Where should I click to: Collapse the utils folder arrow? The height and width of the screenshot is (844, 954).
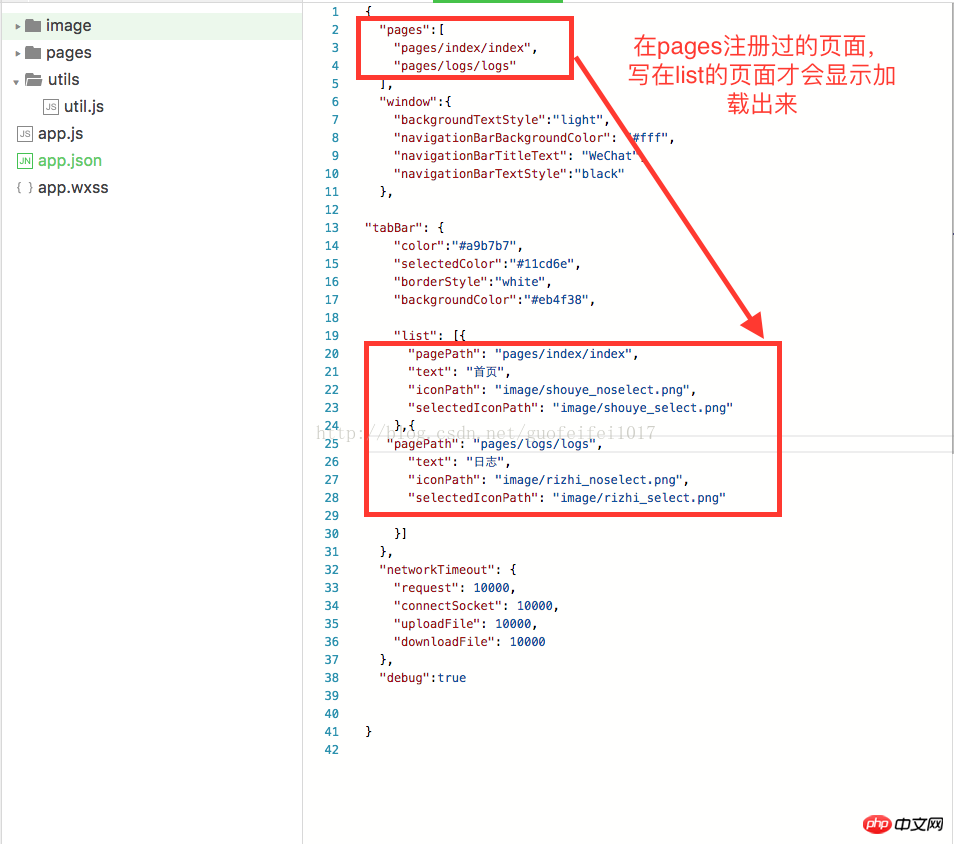point(16,82)
